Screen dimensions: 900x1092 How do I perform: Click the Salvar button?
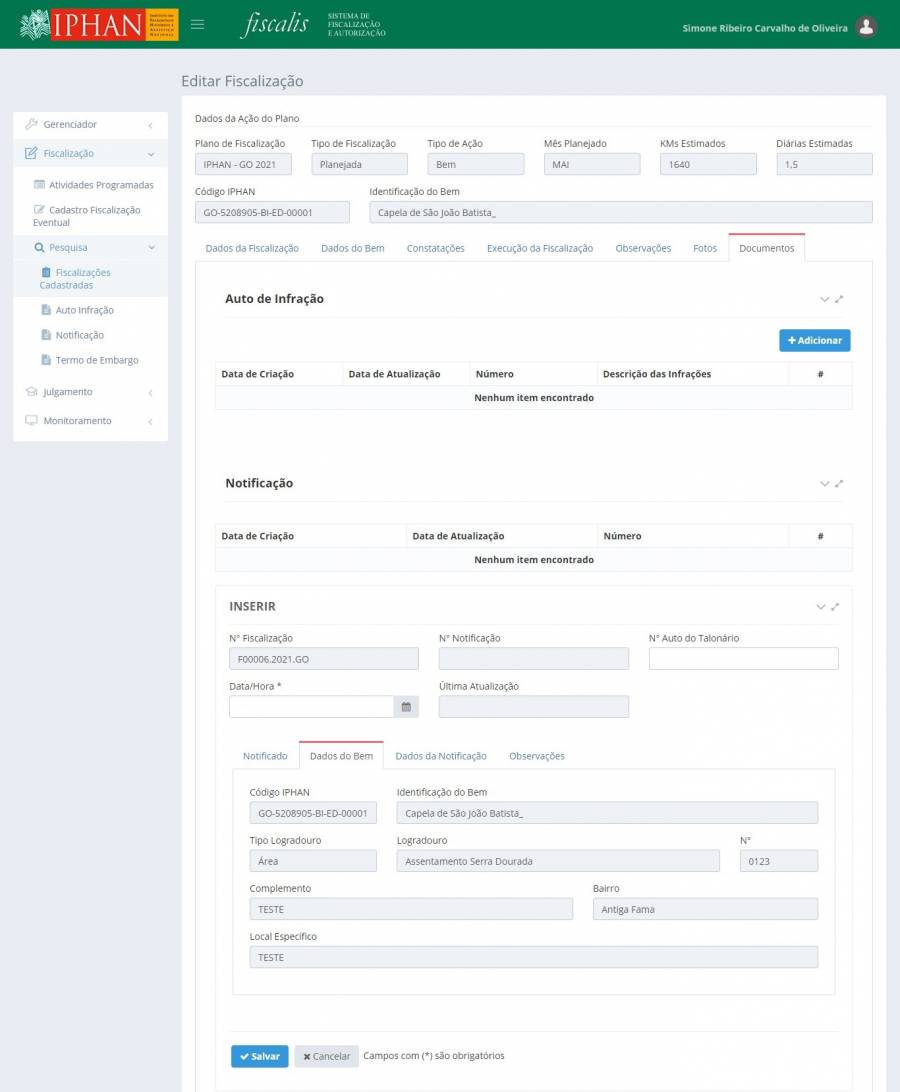(x=259, y=1056)
